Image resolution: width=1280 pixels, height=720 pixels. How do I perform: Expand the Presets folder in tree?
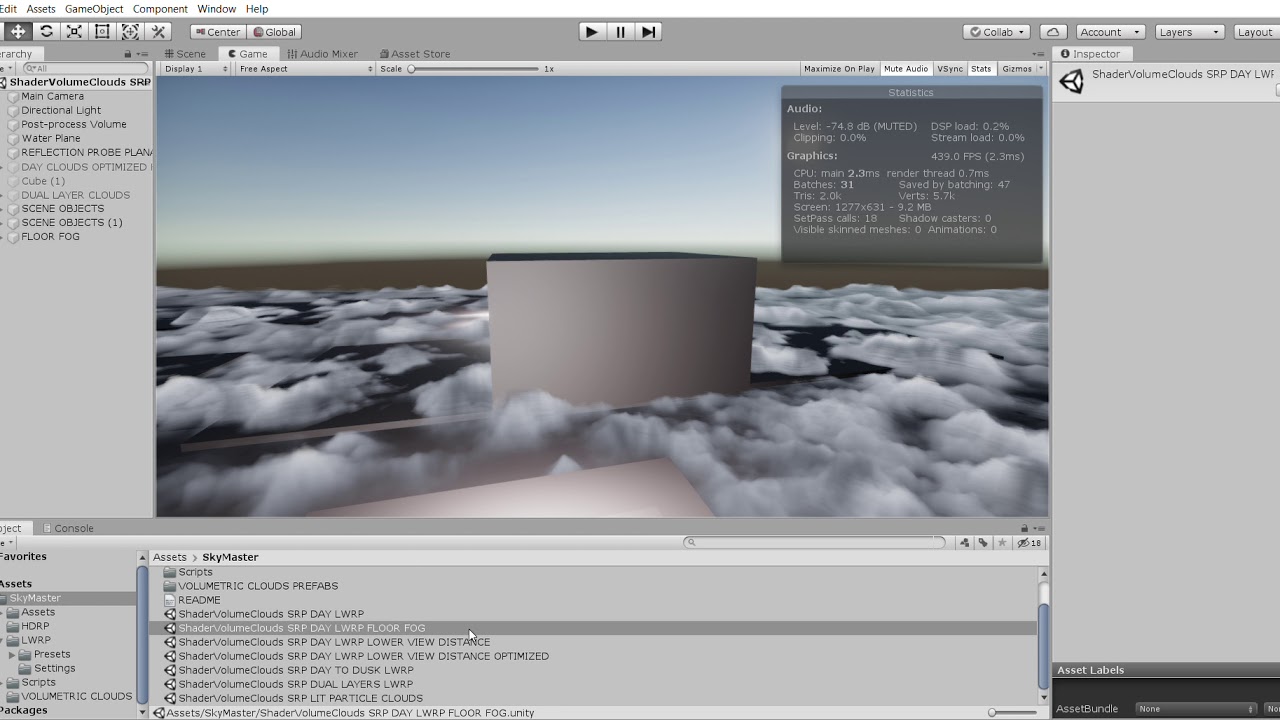pyautogui.click(x=12, y=654)
